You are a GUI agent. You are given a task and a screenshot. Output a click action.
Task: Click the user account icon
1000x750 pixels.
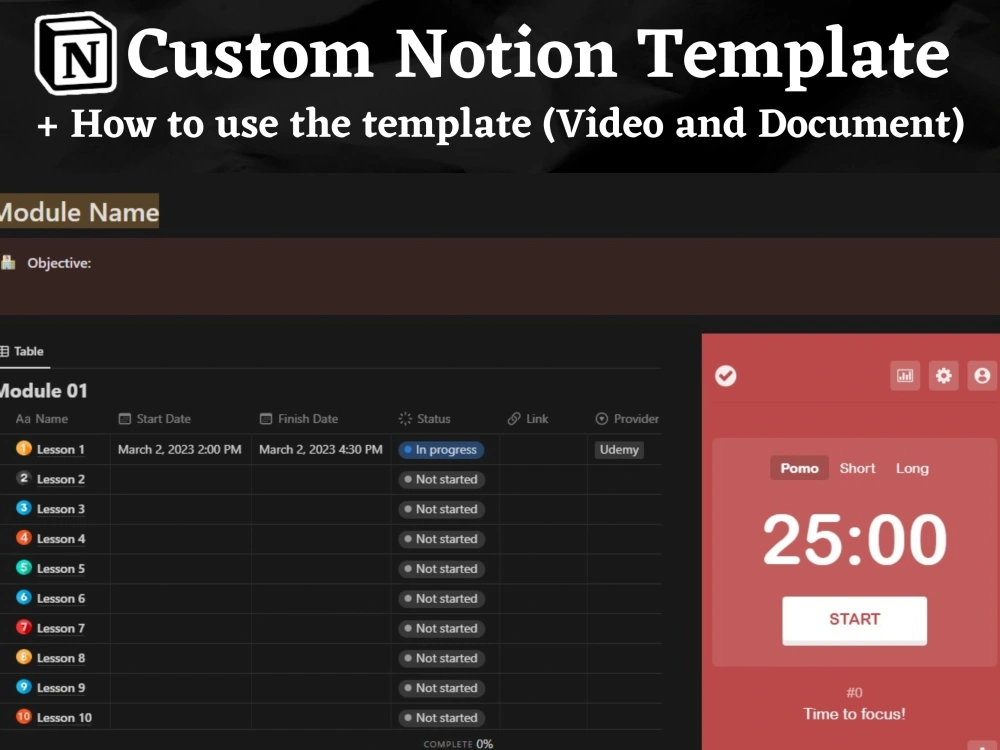click(981, 375)
